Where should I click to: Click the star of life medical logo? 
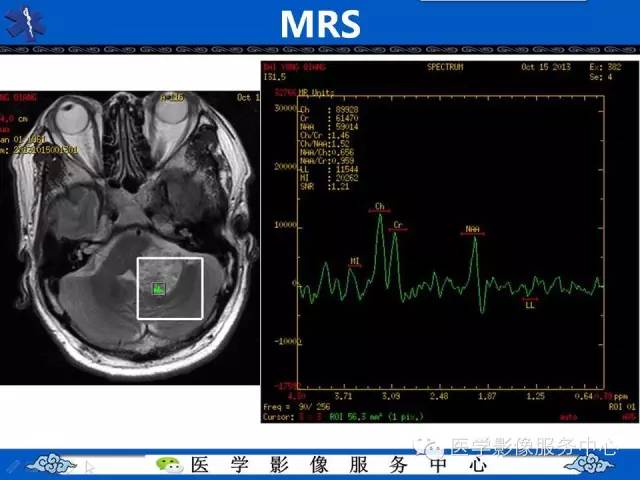[24, 24]
